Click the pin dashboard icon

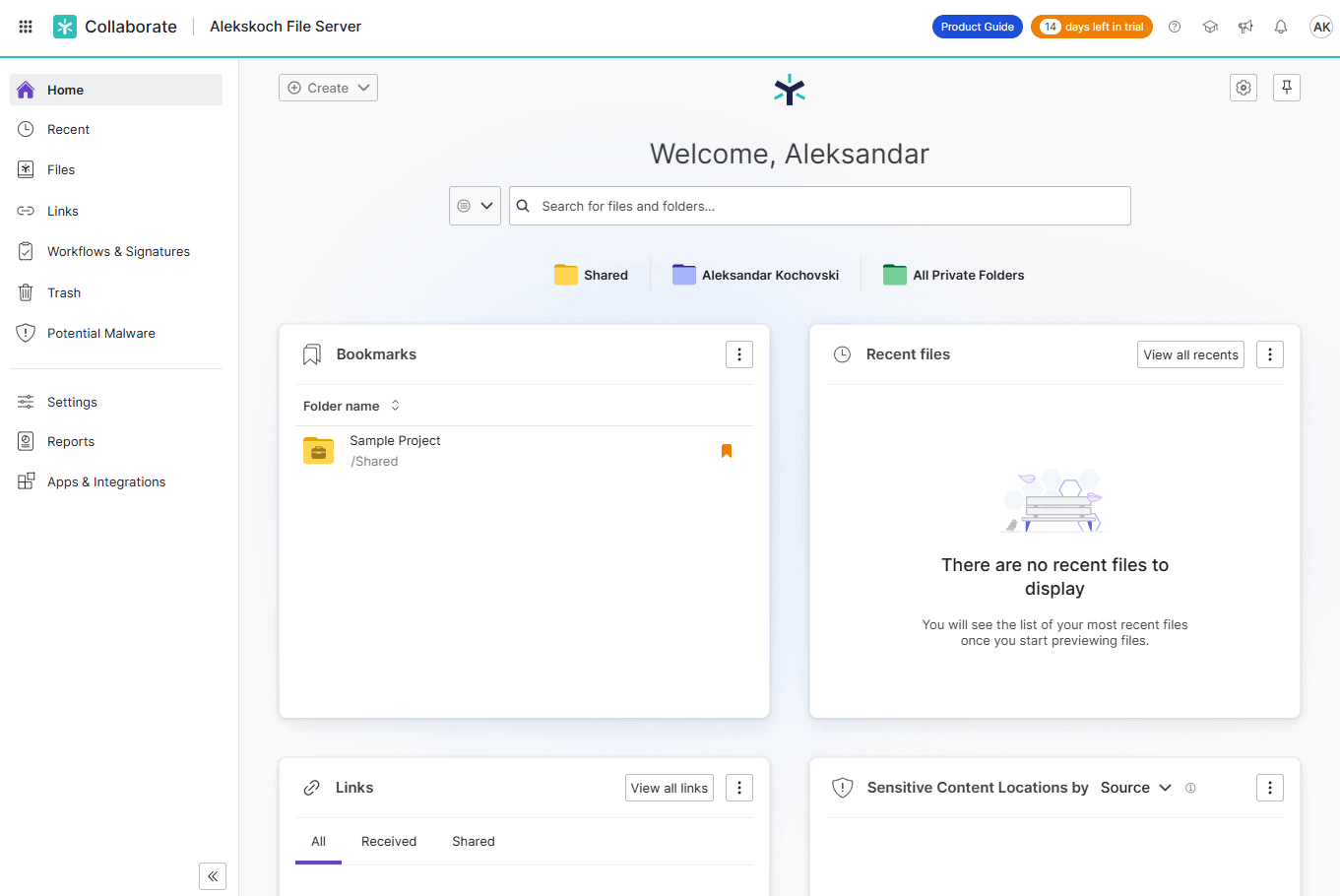tap(1287, 88)
